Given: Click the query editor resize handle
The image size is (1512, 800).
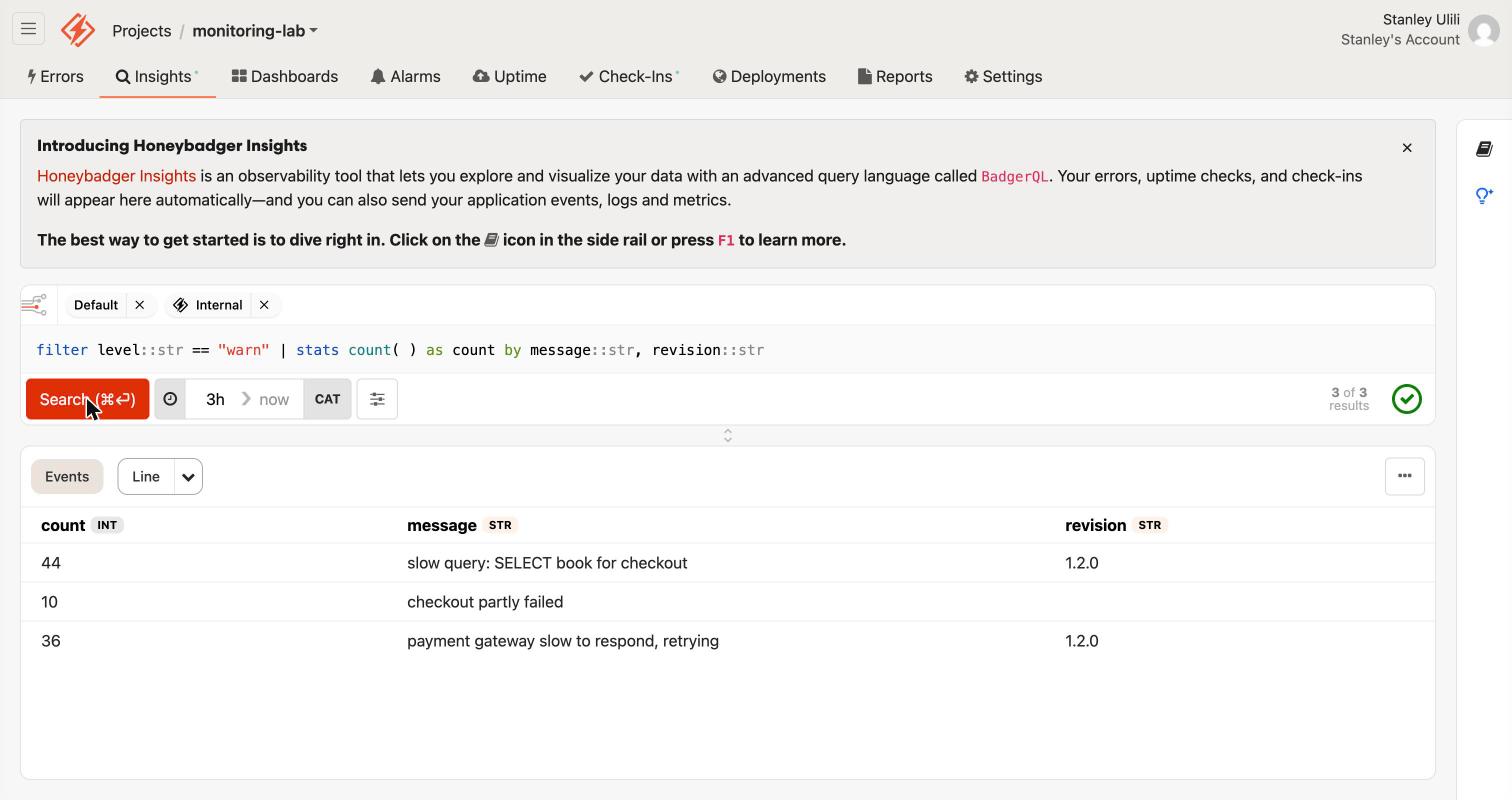Looking at the screenshot, I should click(728, 436).
